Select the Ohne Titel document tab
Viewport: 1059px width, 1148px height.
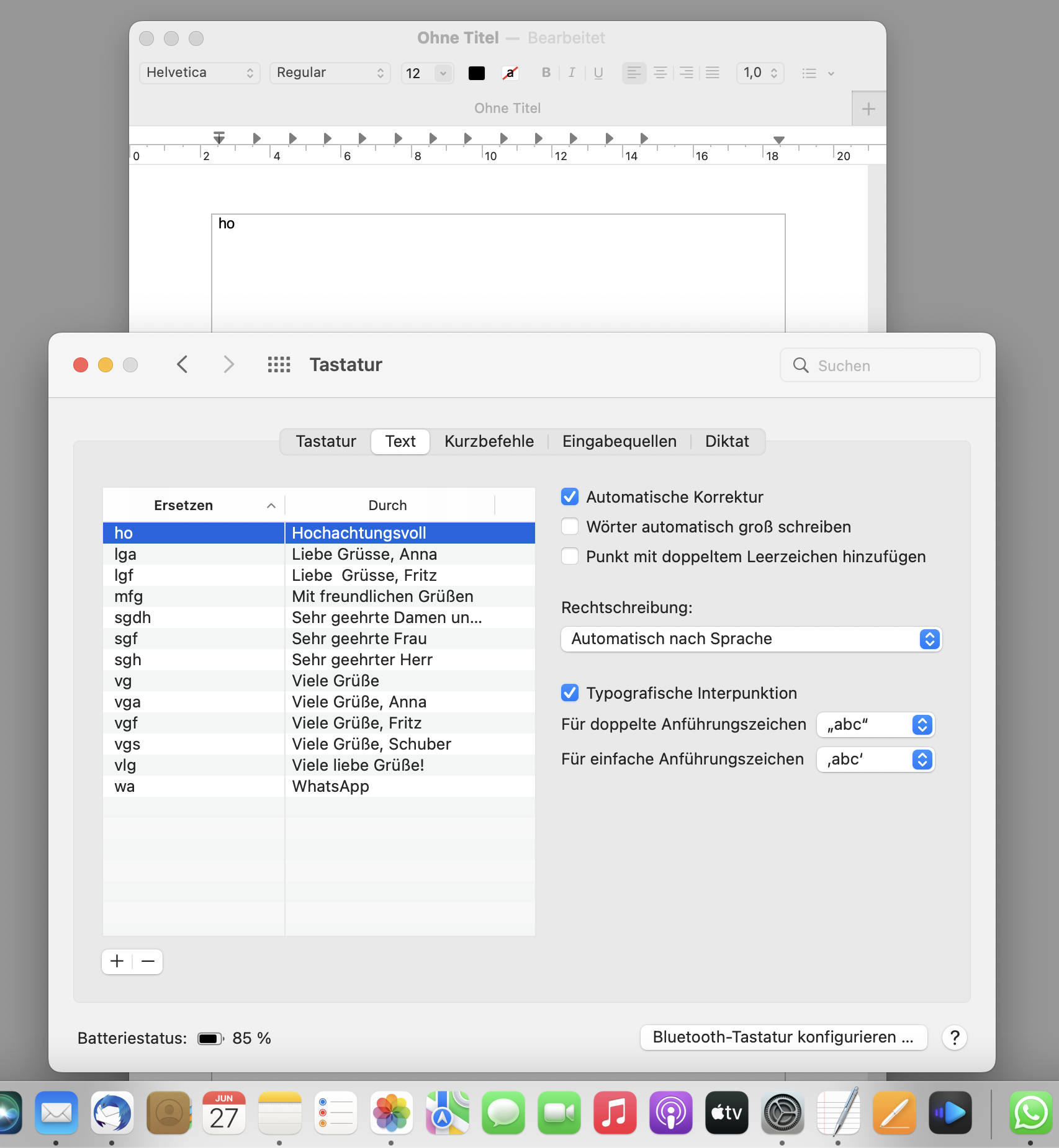[490, 109]
